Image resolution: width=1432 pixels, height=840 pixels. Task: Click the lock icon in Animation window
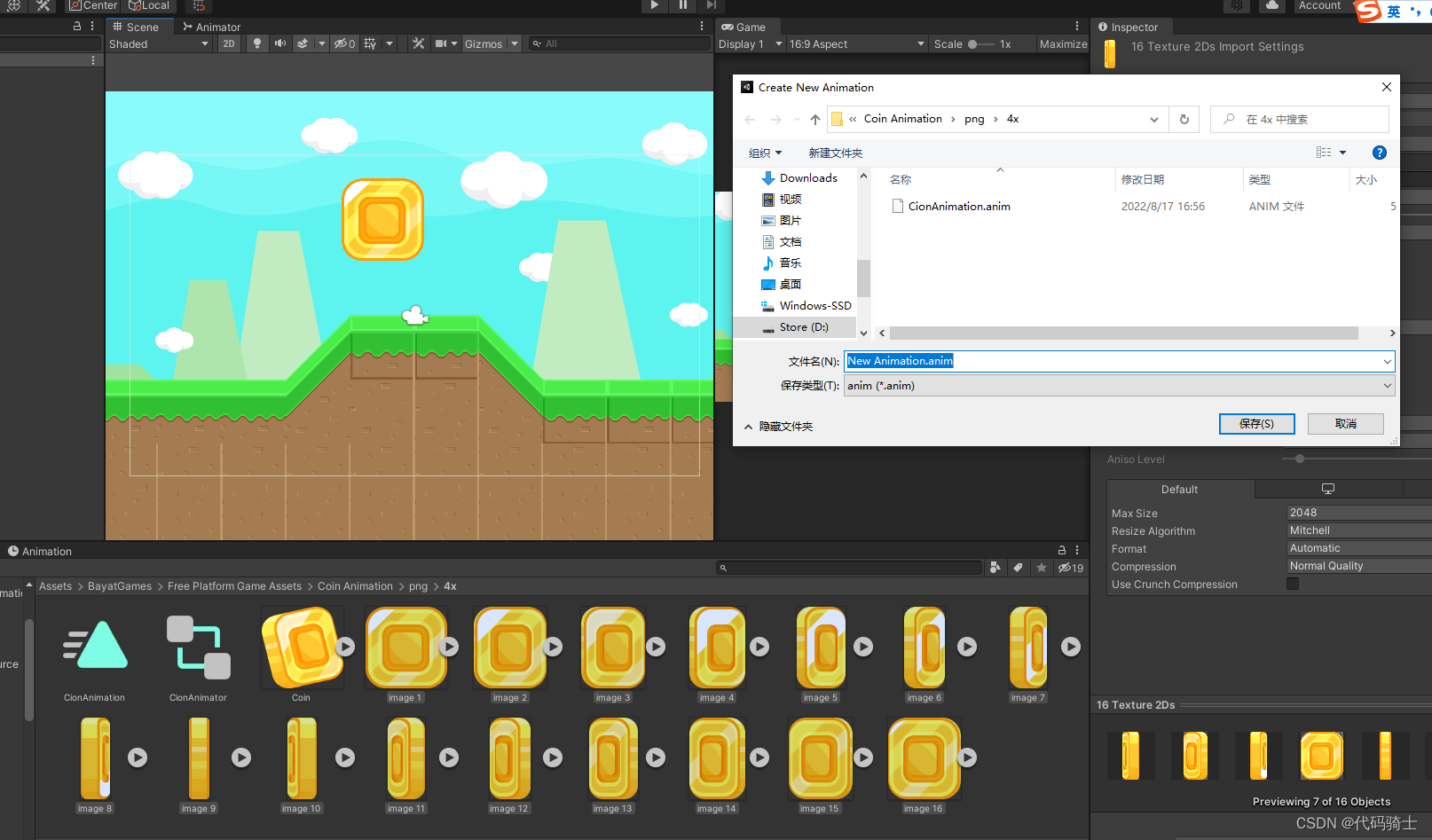point(1061,550)
